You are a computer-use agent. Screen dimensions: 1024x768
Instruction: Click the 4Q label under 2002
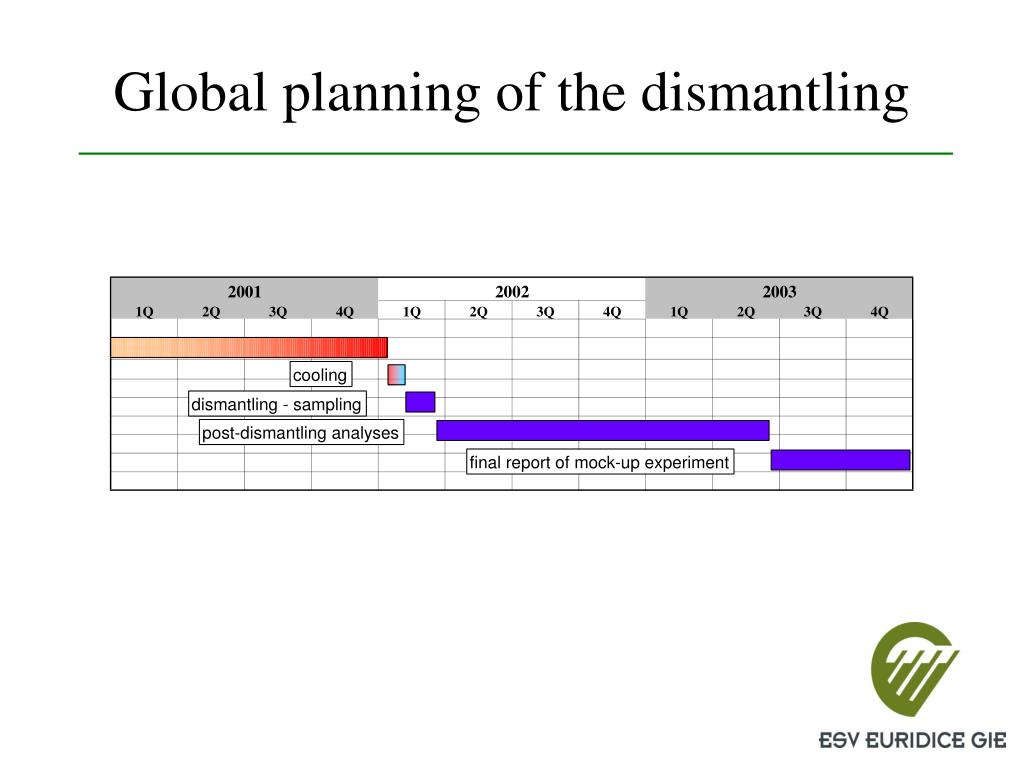click(612, 312)
